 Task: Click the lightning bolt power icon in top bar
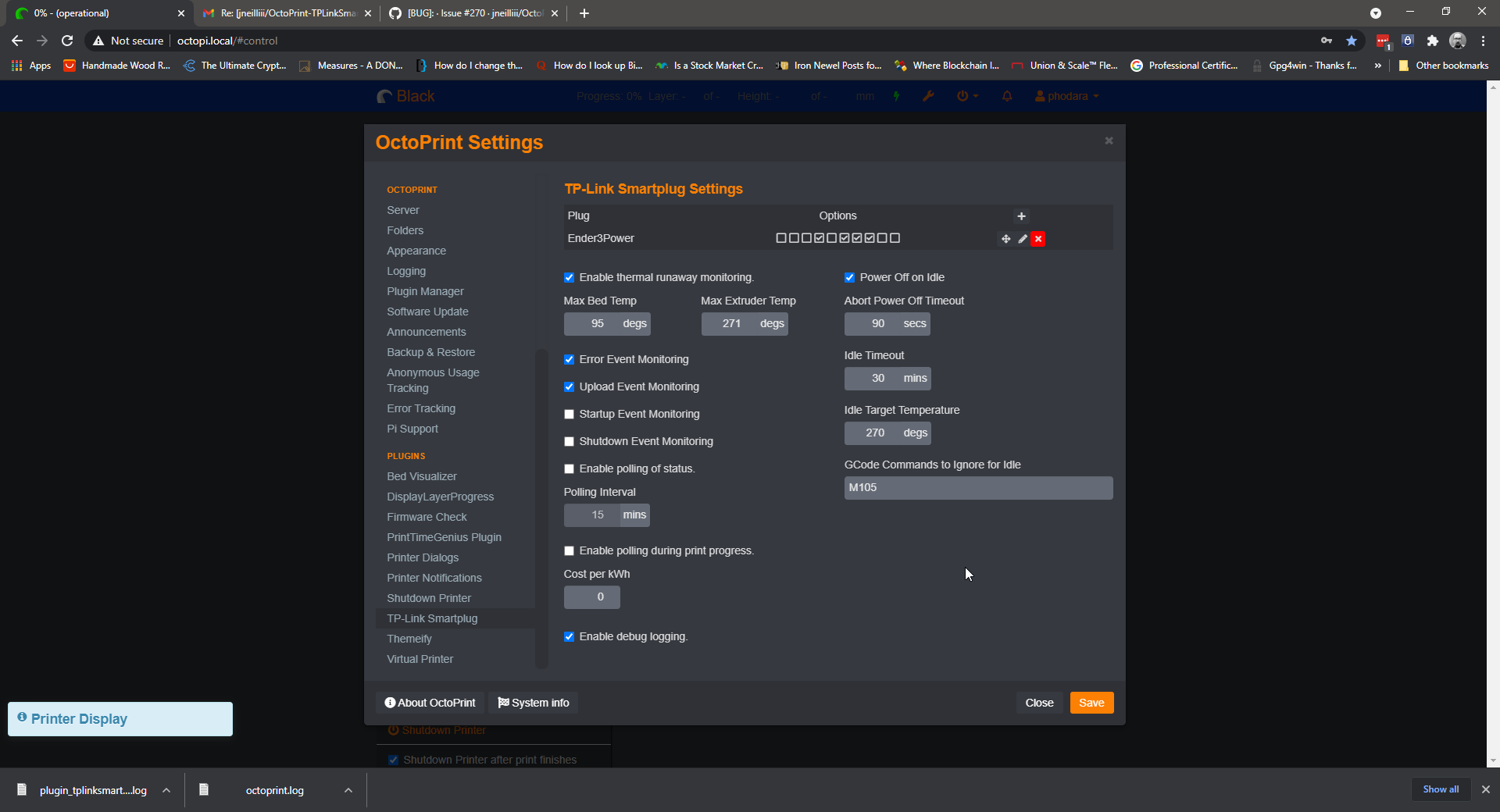tap(897, 96)
